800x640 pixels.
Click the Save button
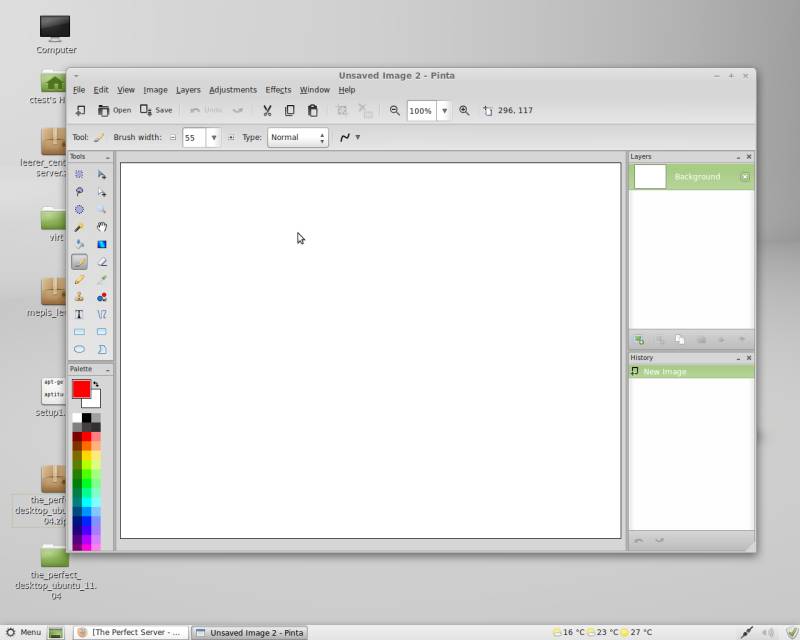[156, 111]
